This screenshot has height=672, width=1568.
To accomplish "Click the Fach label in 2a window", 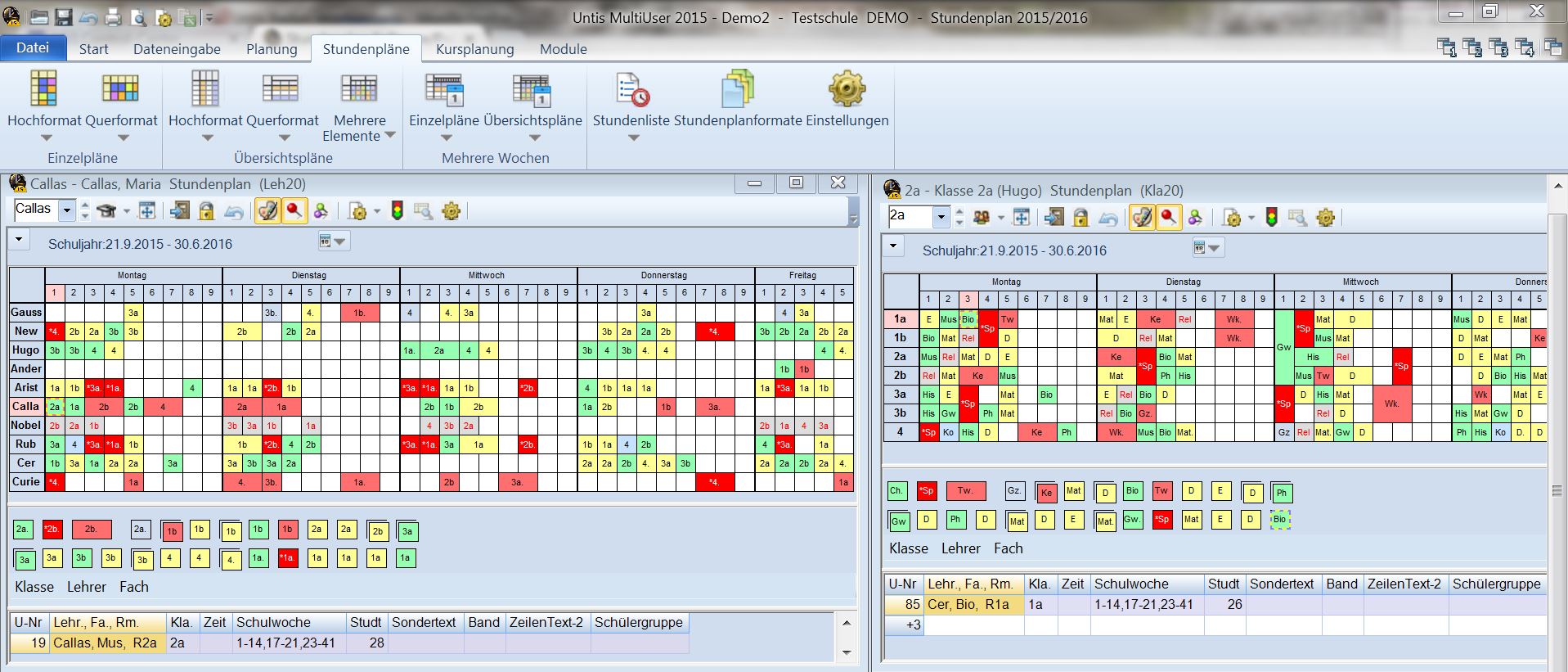I will [x=1008, y=548].
